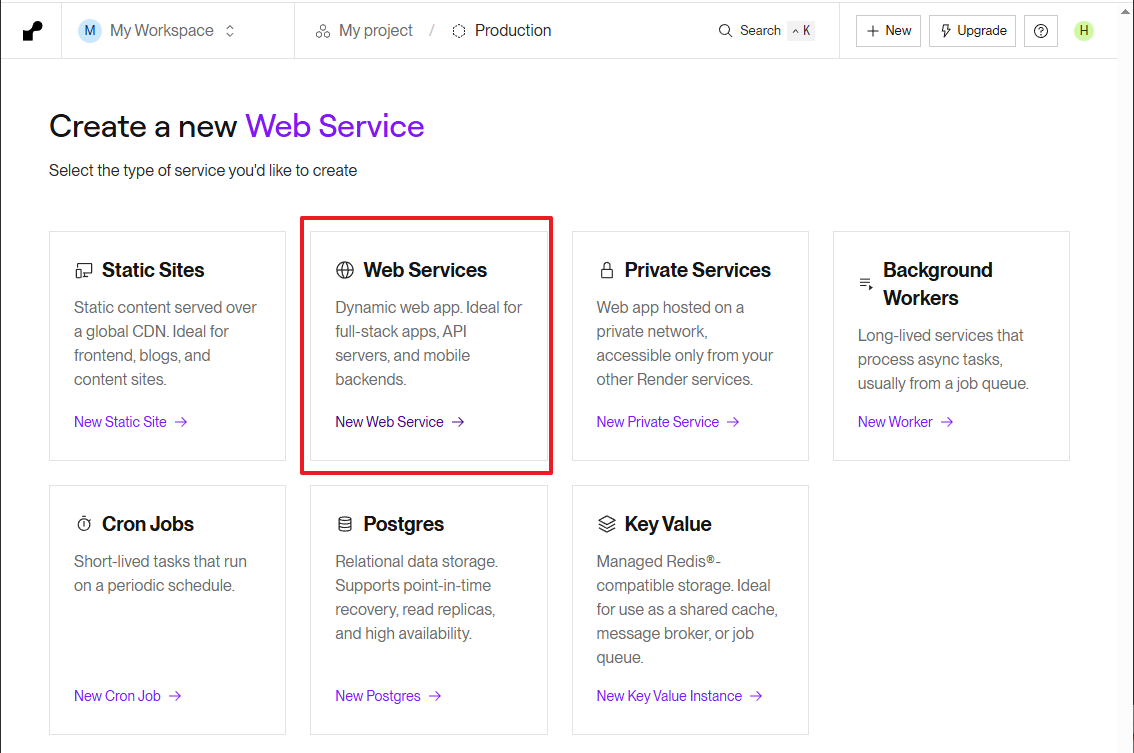Open the New dropdown button
The height and width of the screenshot is (753, 1134).
[888, 31]
